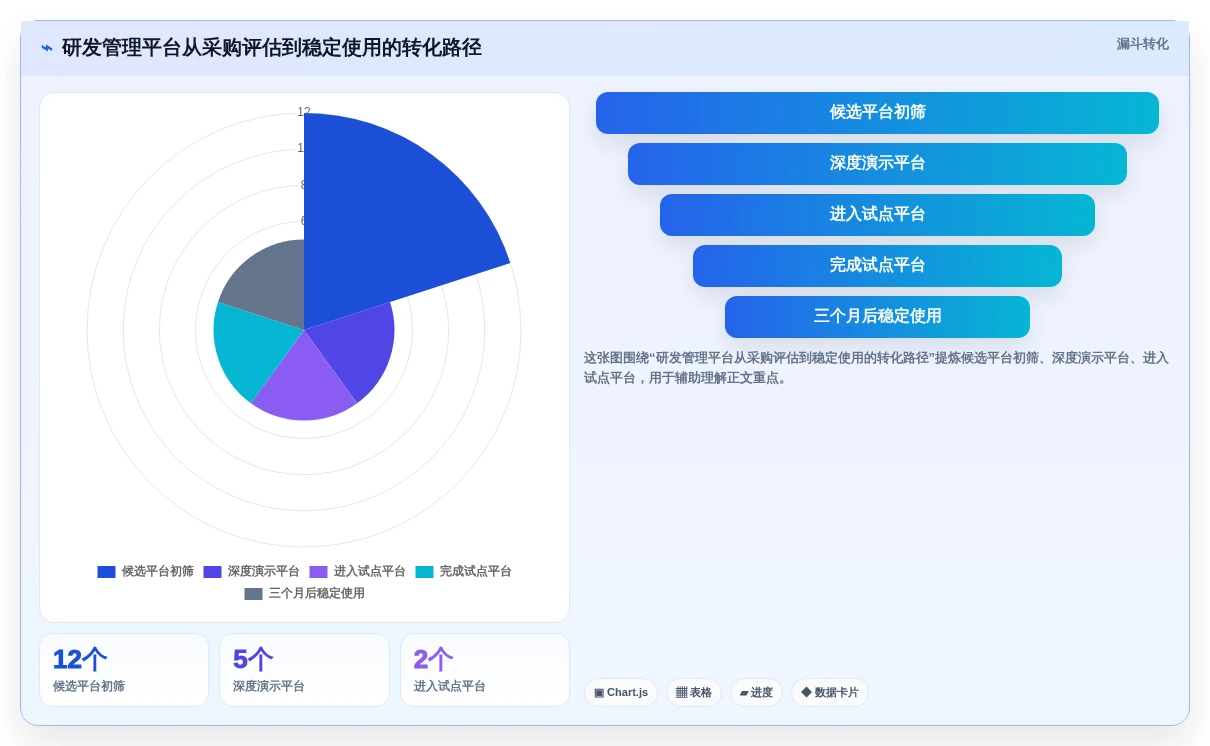Click the blue zigzag icon beside the title

point(47,48)
